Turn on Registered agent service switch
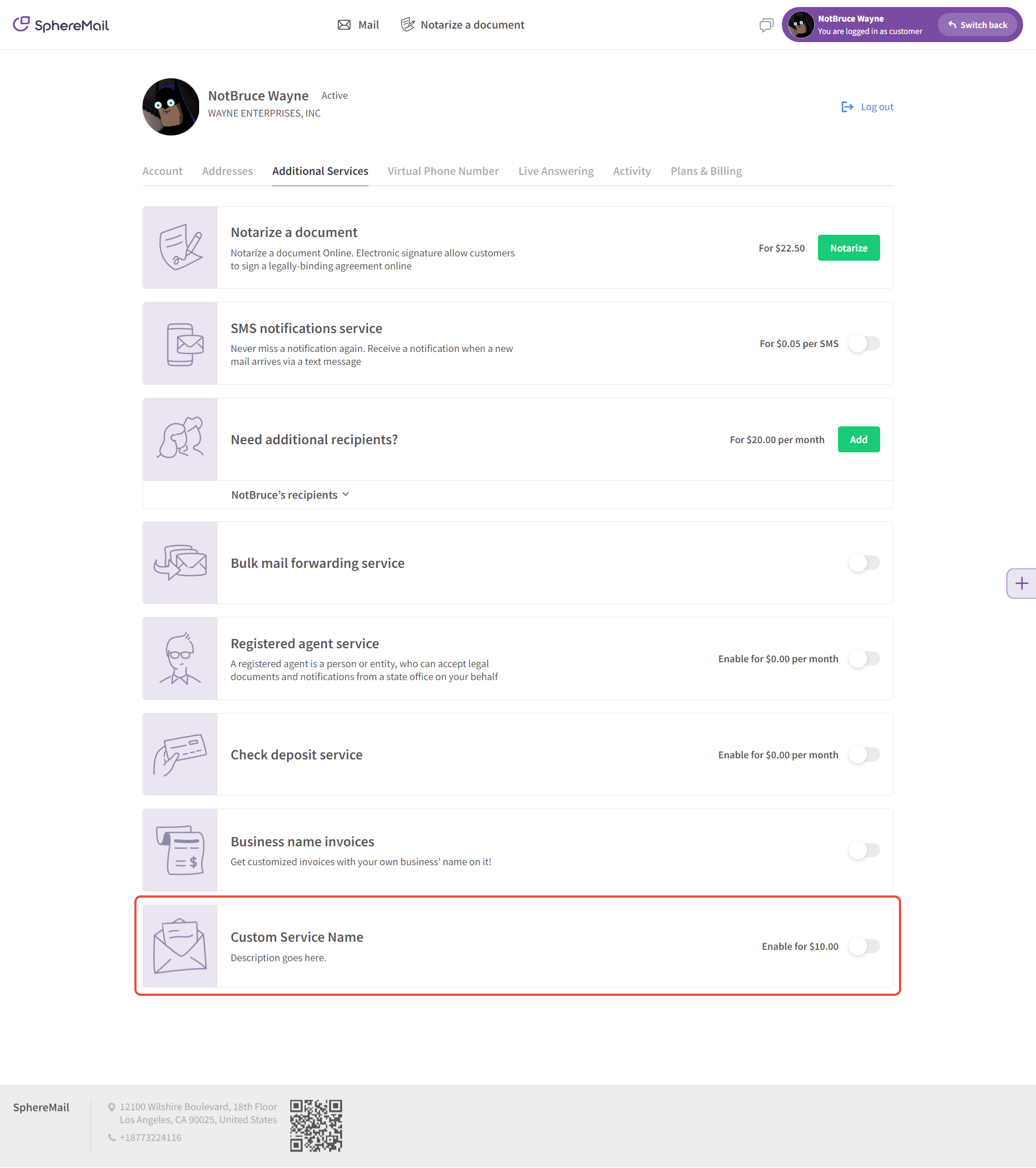This screenshot has width=1036, height=1168. pos(863,659)
